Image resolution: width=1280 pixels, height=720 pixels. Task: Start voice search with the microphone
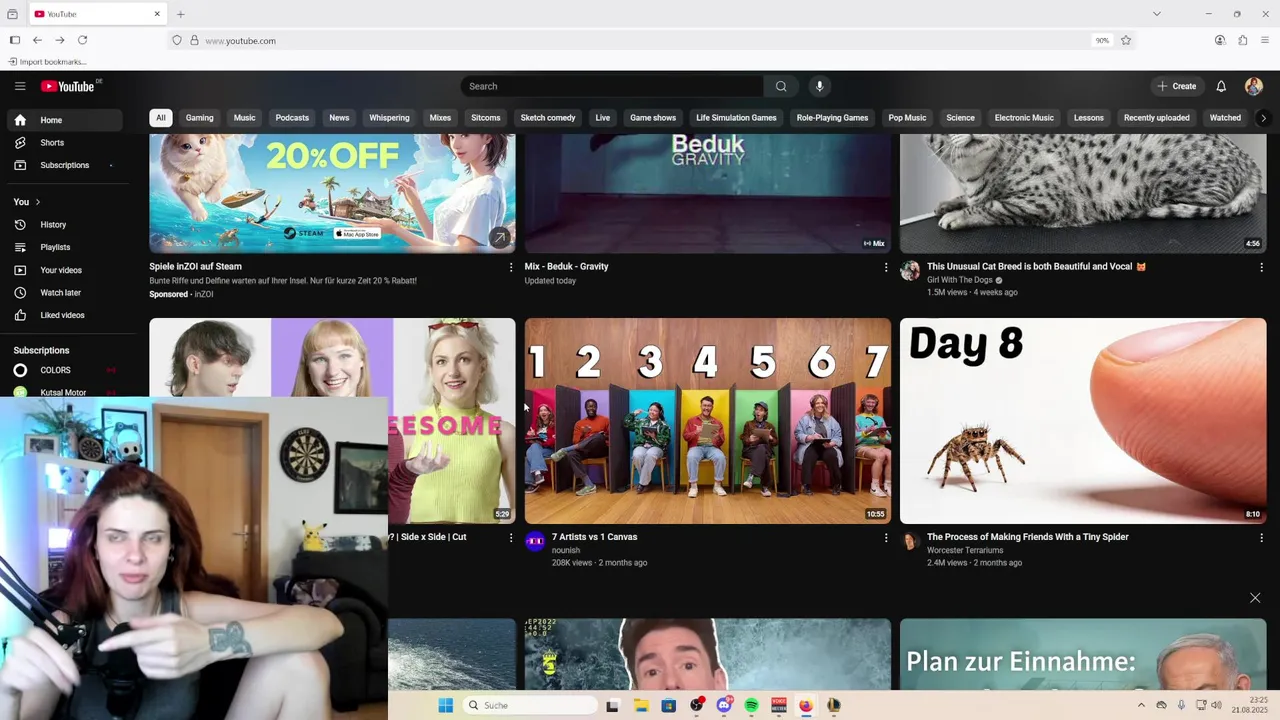[x=819, y=86]
